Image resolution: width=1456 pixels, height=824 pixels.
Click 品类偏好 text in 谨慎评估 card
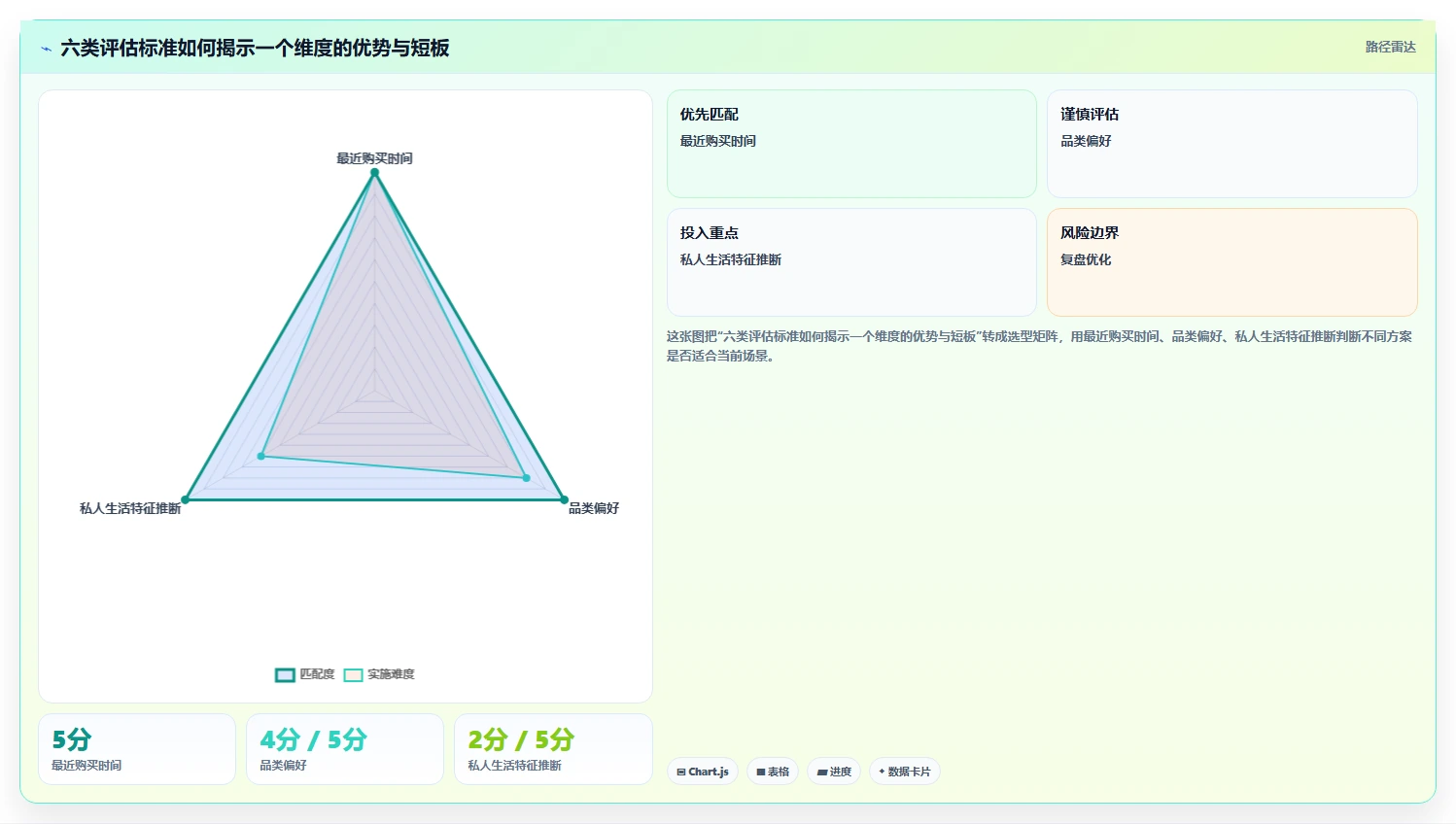point(1086,141)
